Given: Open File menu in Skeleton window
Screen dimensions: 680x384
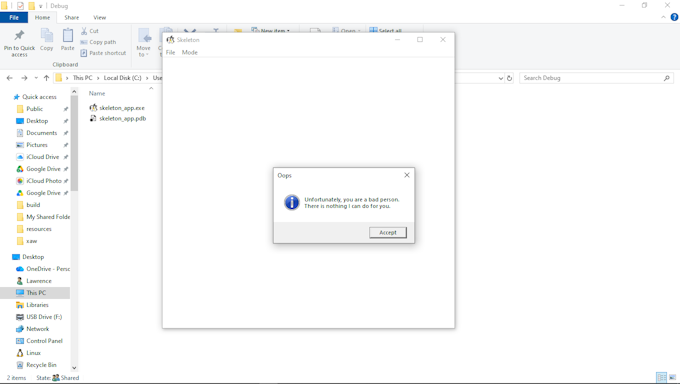Looking at the screenshot, I should (170, 52).
